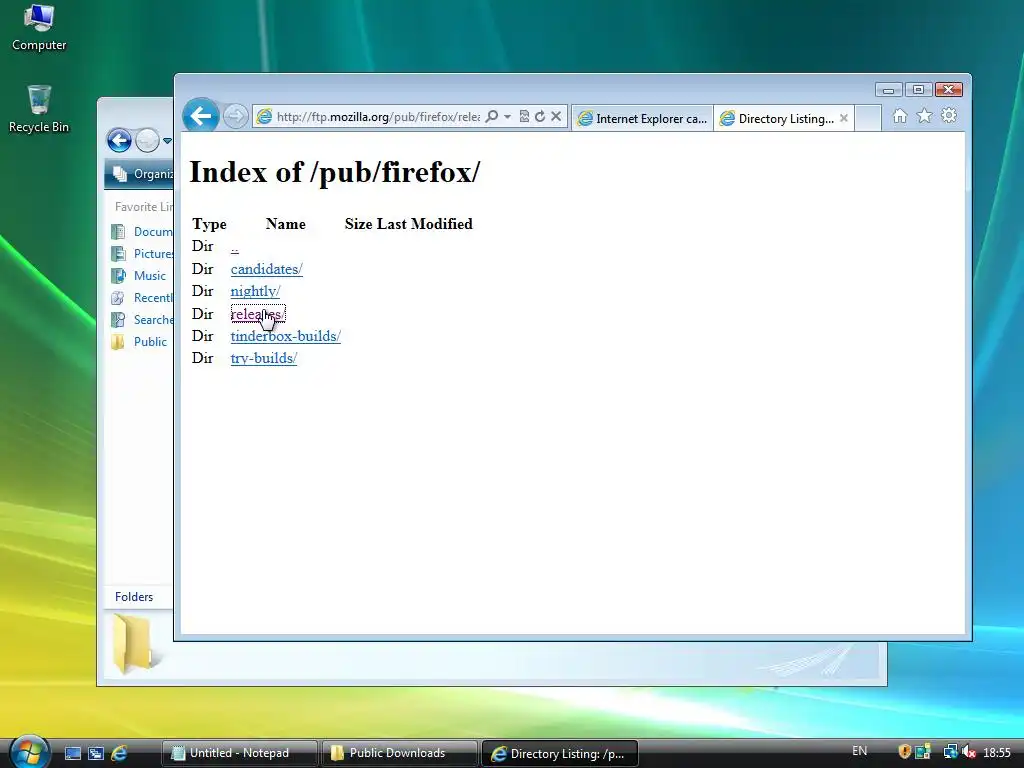
Task: Launch Internet Explorer from quick launch
Action: coord(119,754)
